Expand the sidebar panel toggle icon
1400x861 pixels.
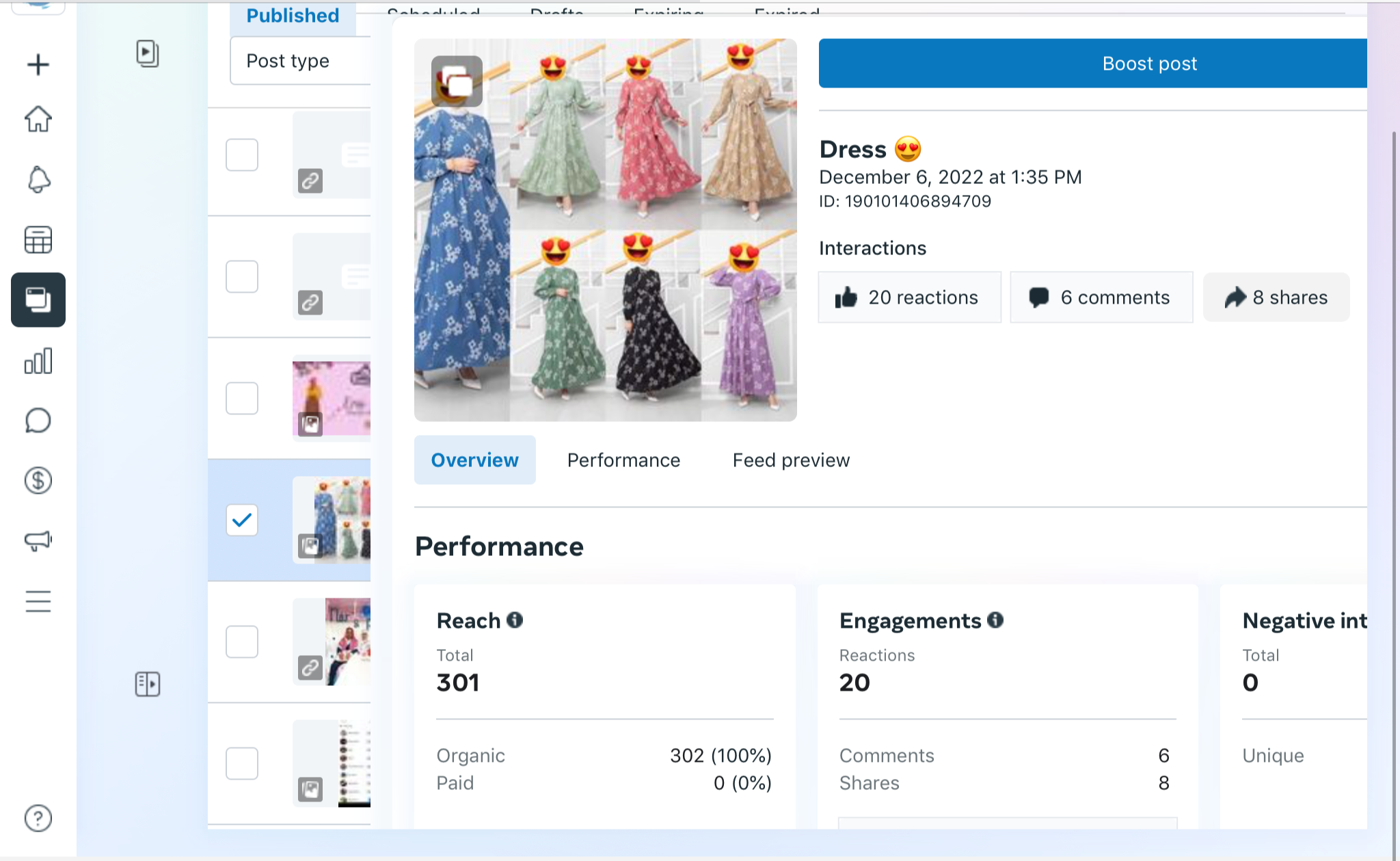[148, 684]
